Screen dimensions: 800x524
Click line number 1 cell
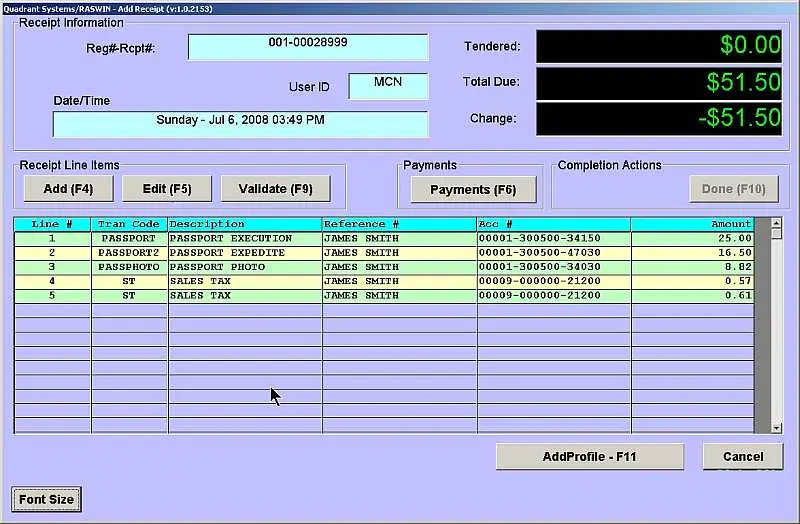52,239
